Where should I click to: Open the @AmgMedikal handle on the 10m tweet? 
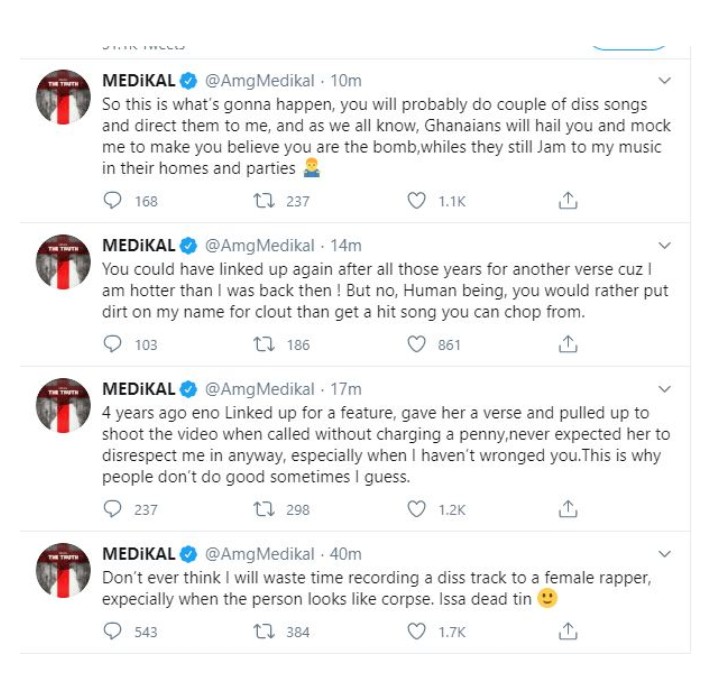[261, 80]
